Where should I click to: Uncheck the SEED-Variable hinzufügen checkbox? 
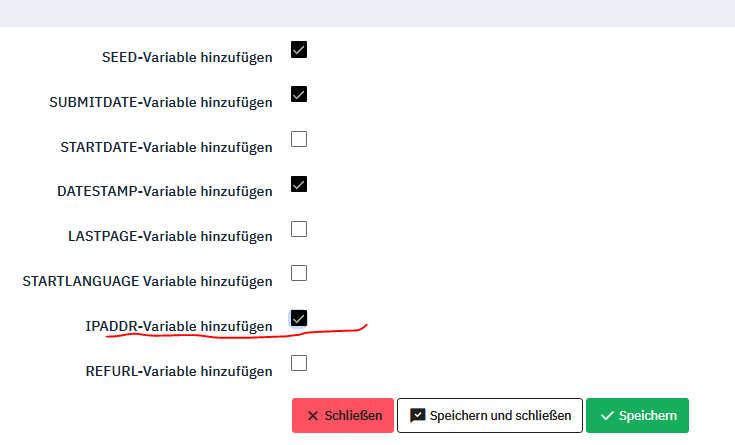[x=299, y=50]
